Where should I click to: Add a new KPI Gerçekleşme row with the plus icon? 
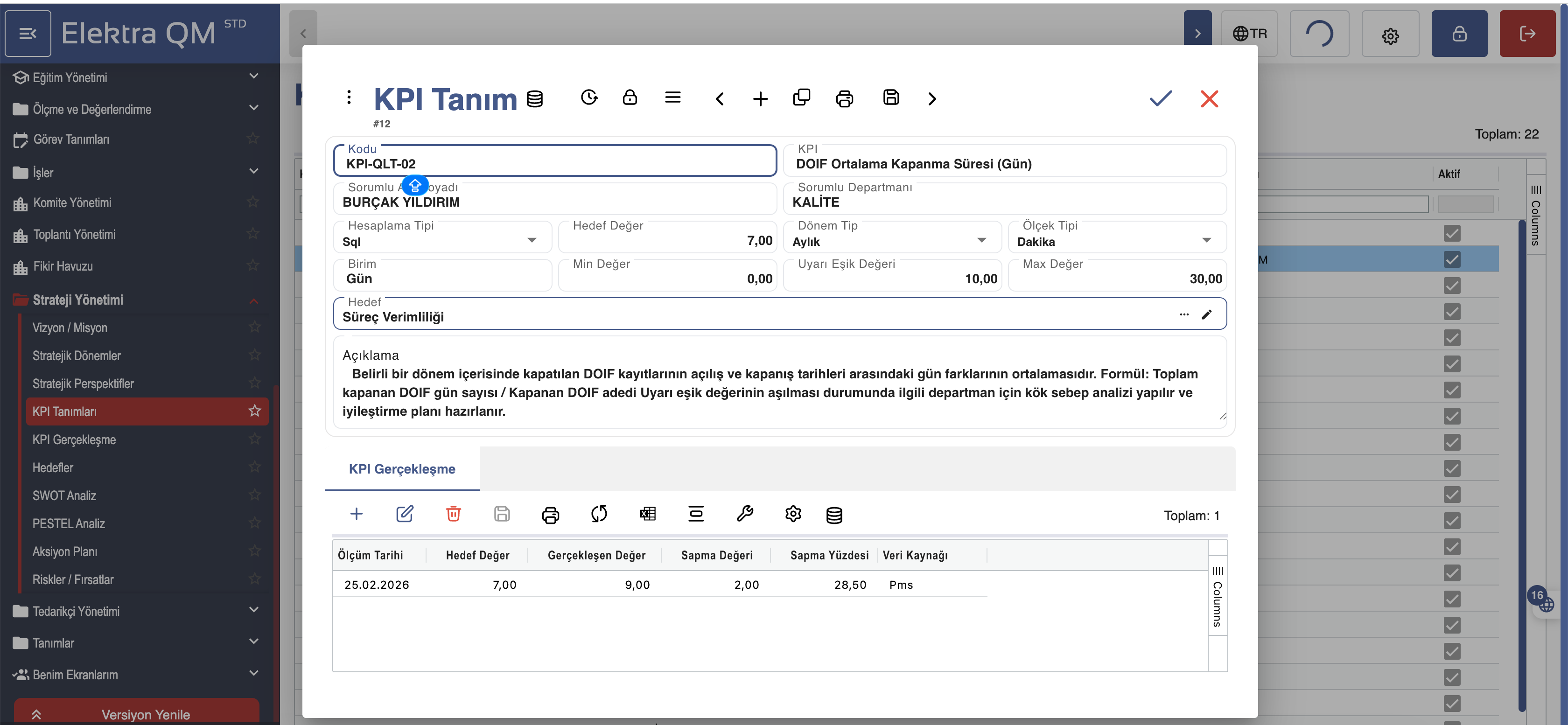[x=356, y=514]
